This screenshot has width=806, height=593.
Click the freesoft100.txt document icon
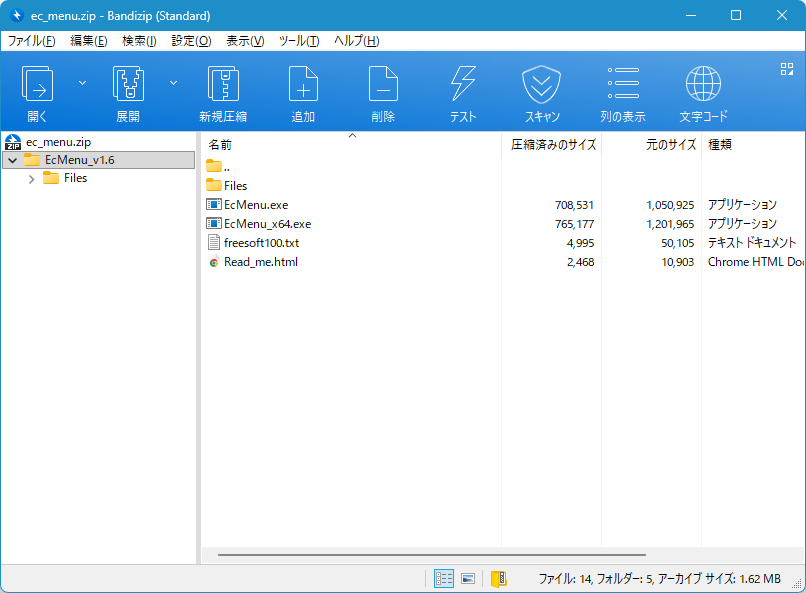pyautogui.click(x=214, y=243)
